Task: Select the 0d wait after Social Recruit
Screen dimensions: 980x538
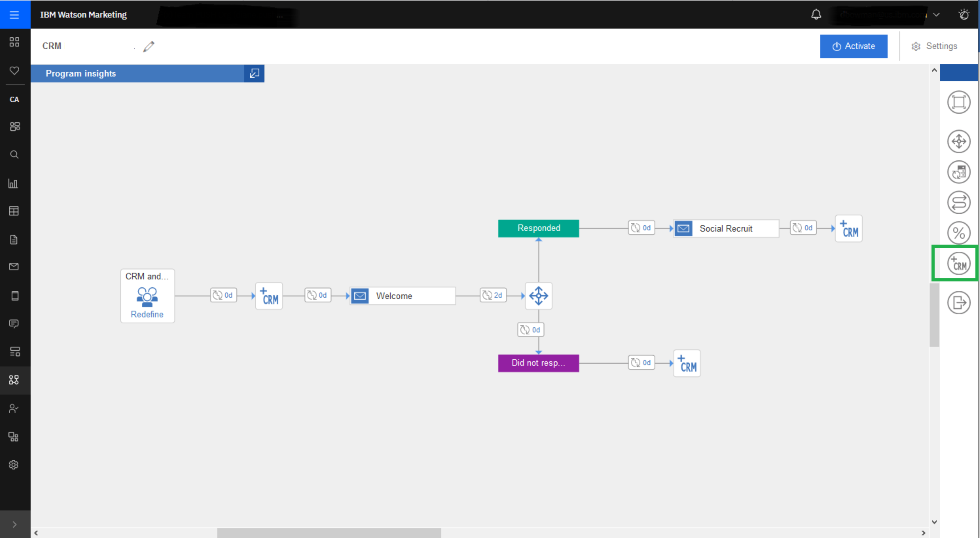Action: click(x=803, y=228)
